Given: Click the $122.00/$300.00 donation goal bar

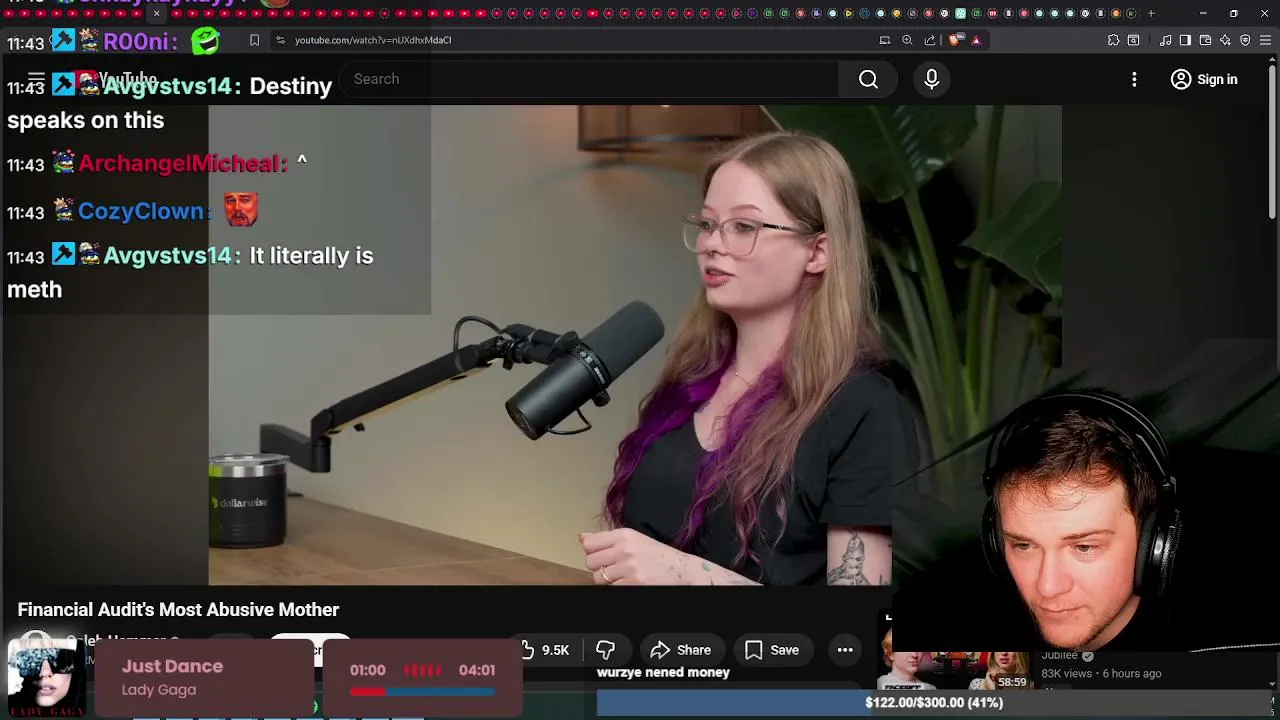Looking at the screenshot, I should tap(933, 703).
